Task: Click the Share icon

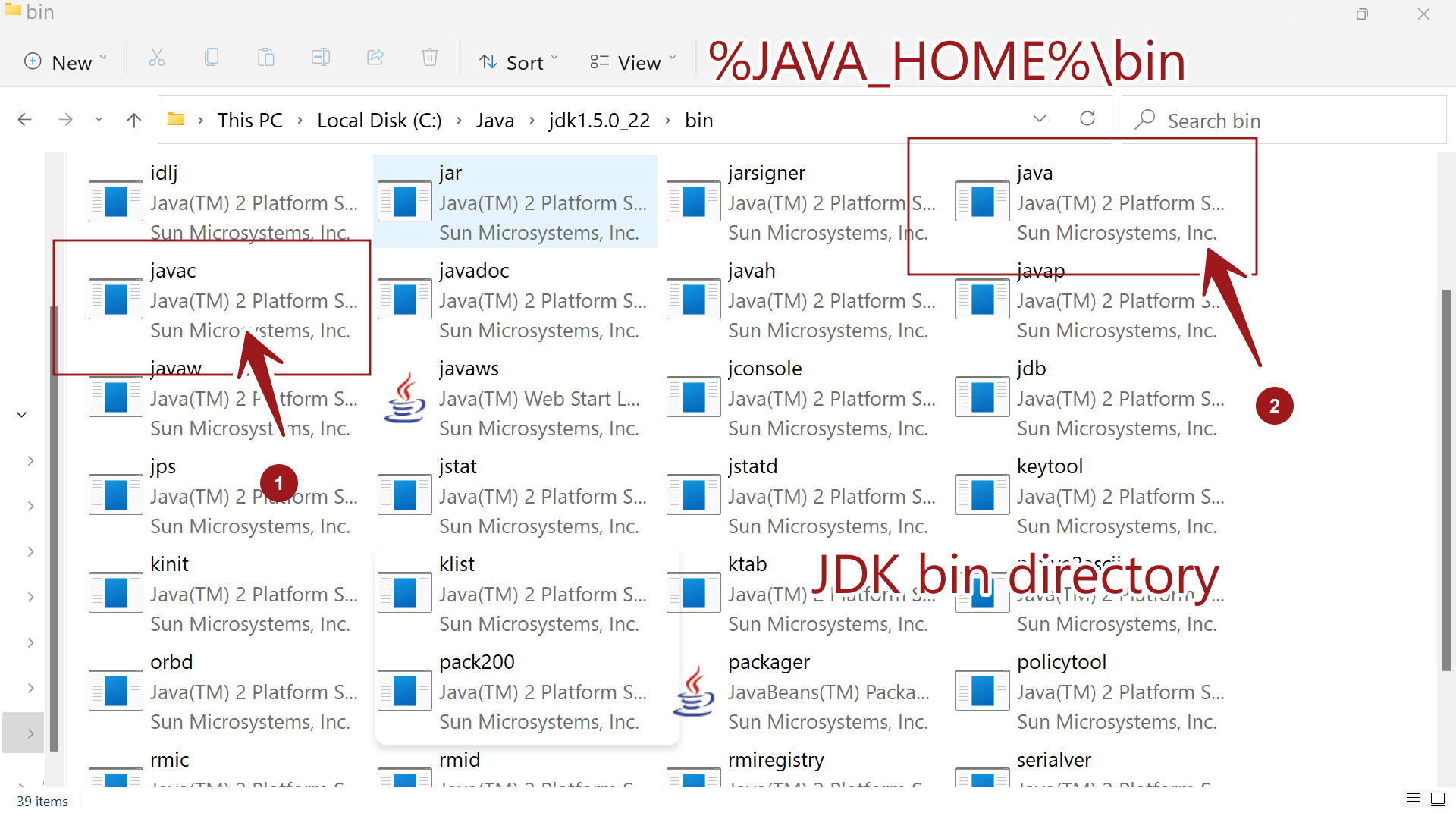Action: point(375,58)
